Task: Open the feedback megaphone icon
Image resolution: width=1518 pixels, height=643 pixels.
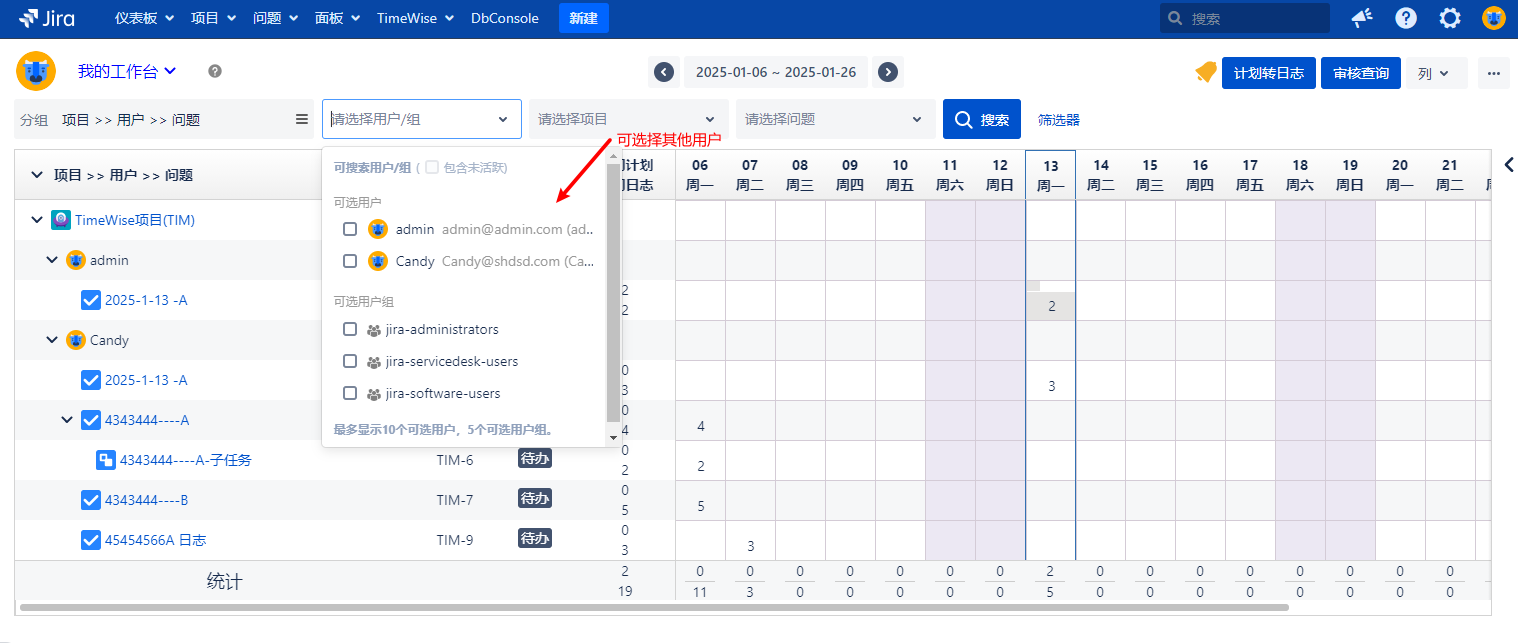Action: [1362, 18]
